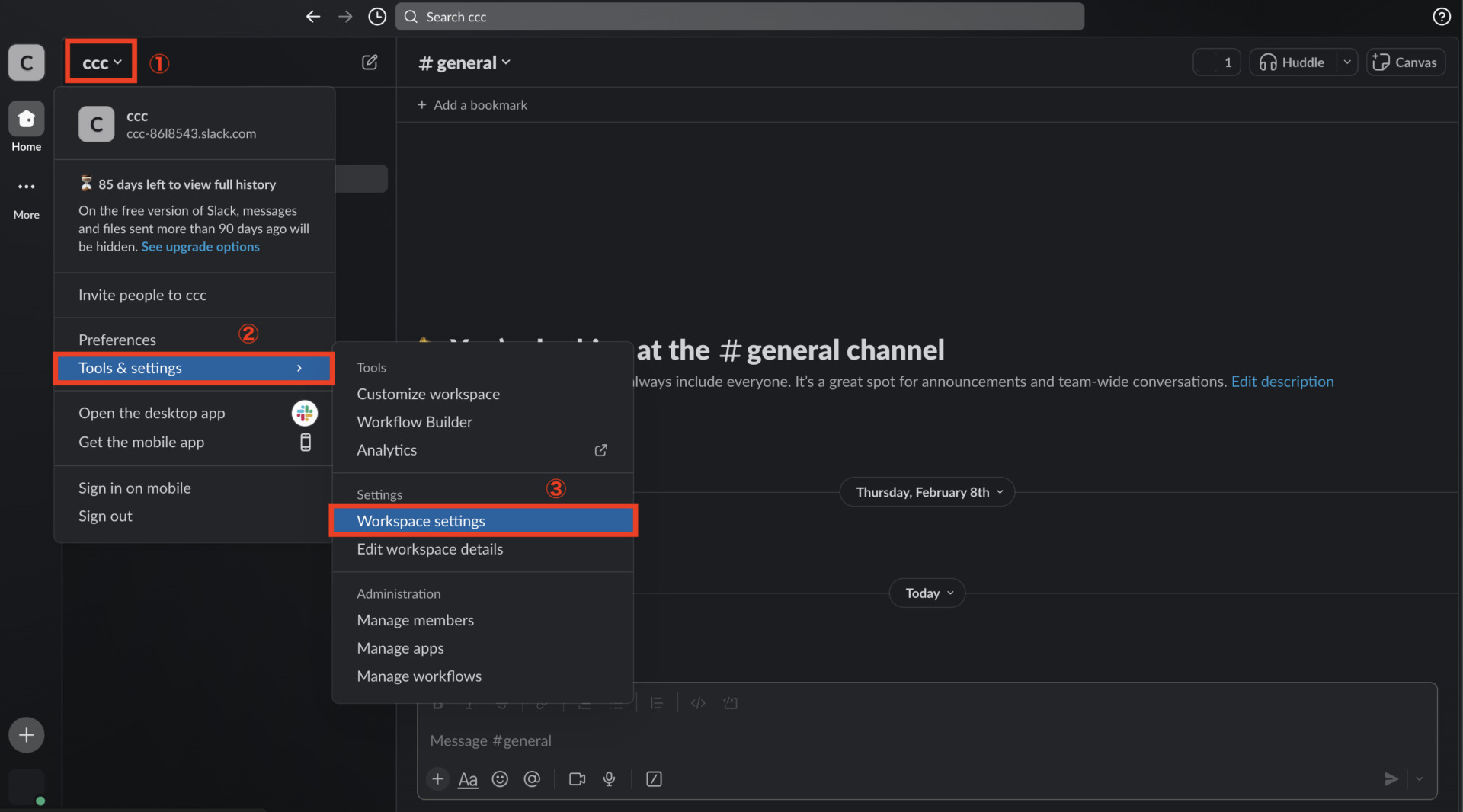Apply bold formatting in the message toolbar

438,703
